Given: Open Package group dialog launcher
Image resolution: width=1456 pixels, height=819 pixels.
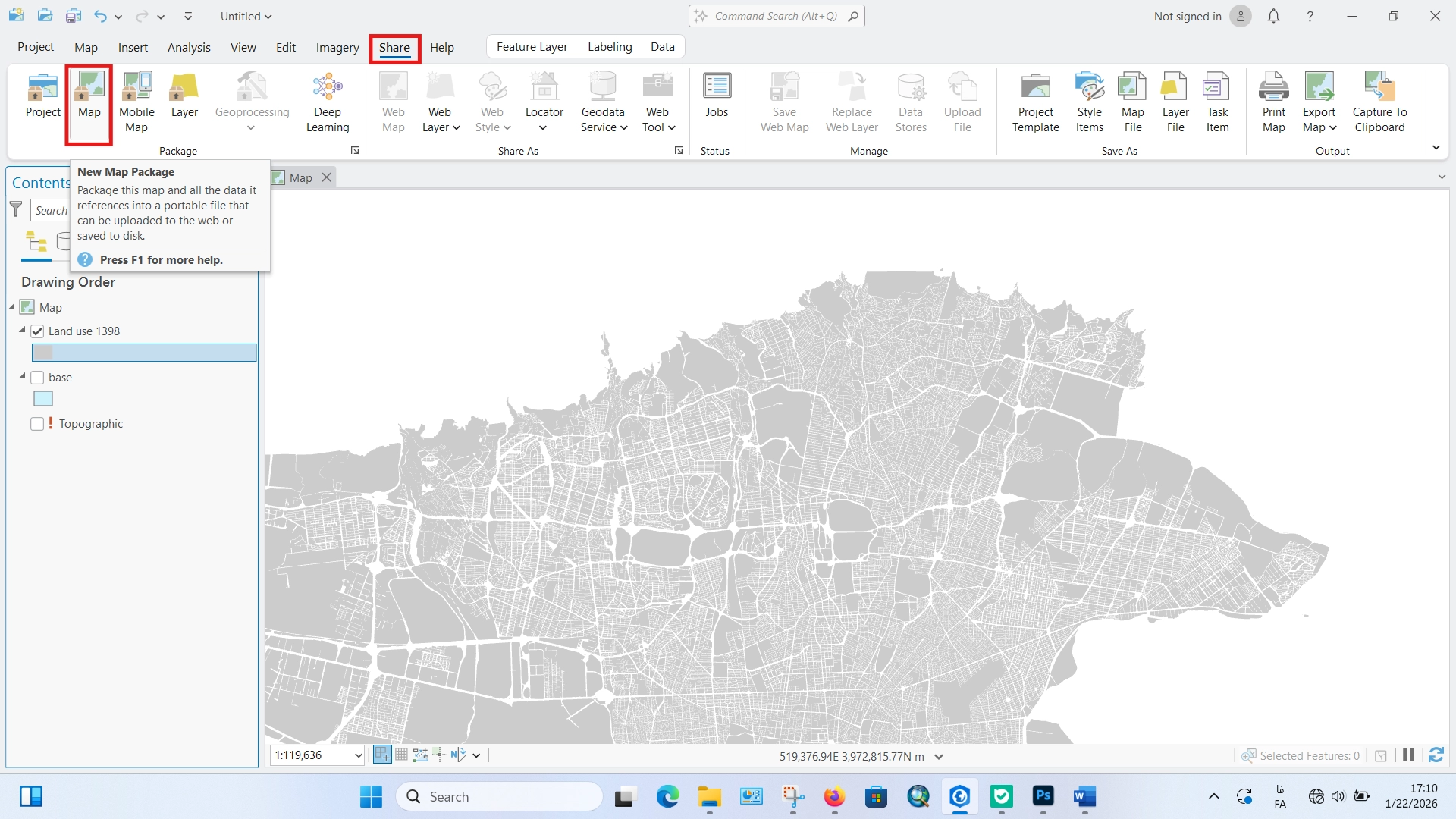Looking at the screenshot, I should (354, 151).
